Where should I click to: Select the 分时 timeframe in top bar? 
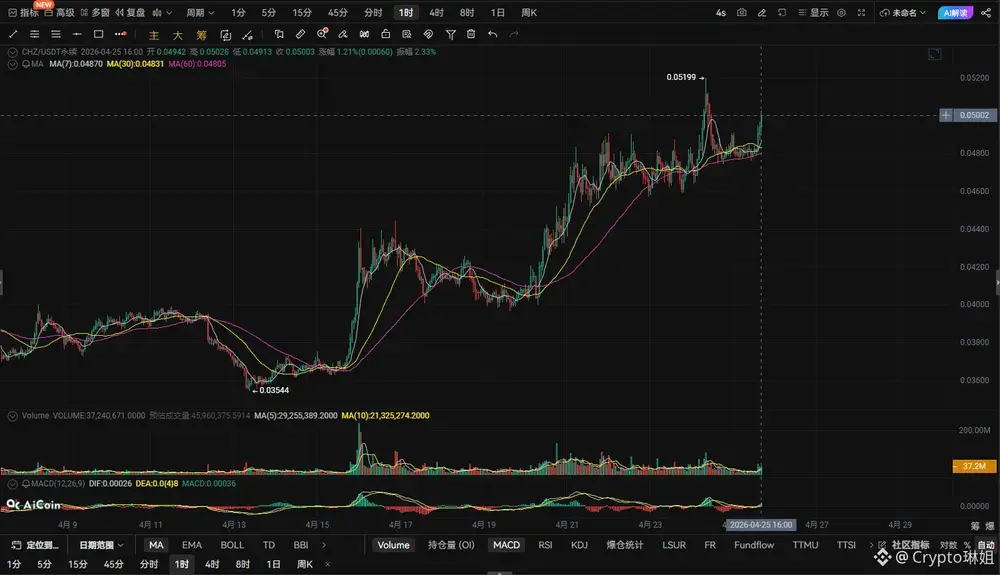[373, 13]
